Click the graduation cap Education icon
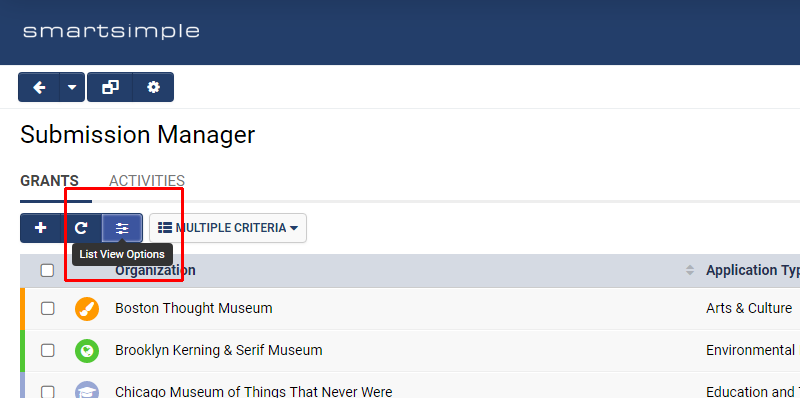 (x=87, y=390)
